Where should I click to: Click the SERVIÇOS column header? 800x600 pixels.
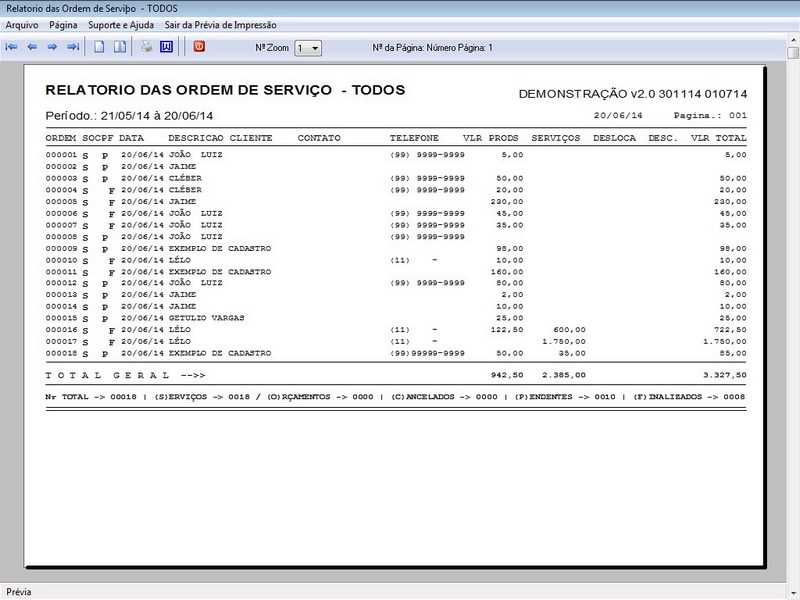click(556, 138)
